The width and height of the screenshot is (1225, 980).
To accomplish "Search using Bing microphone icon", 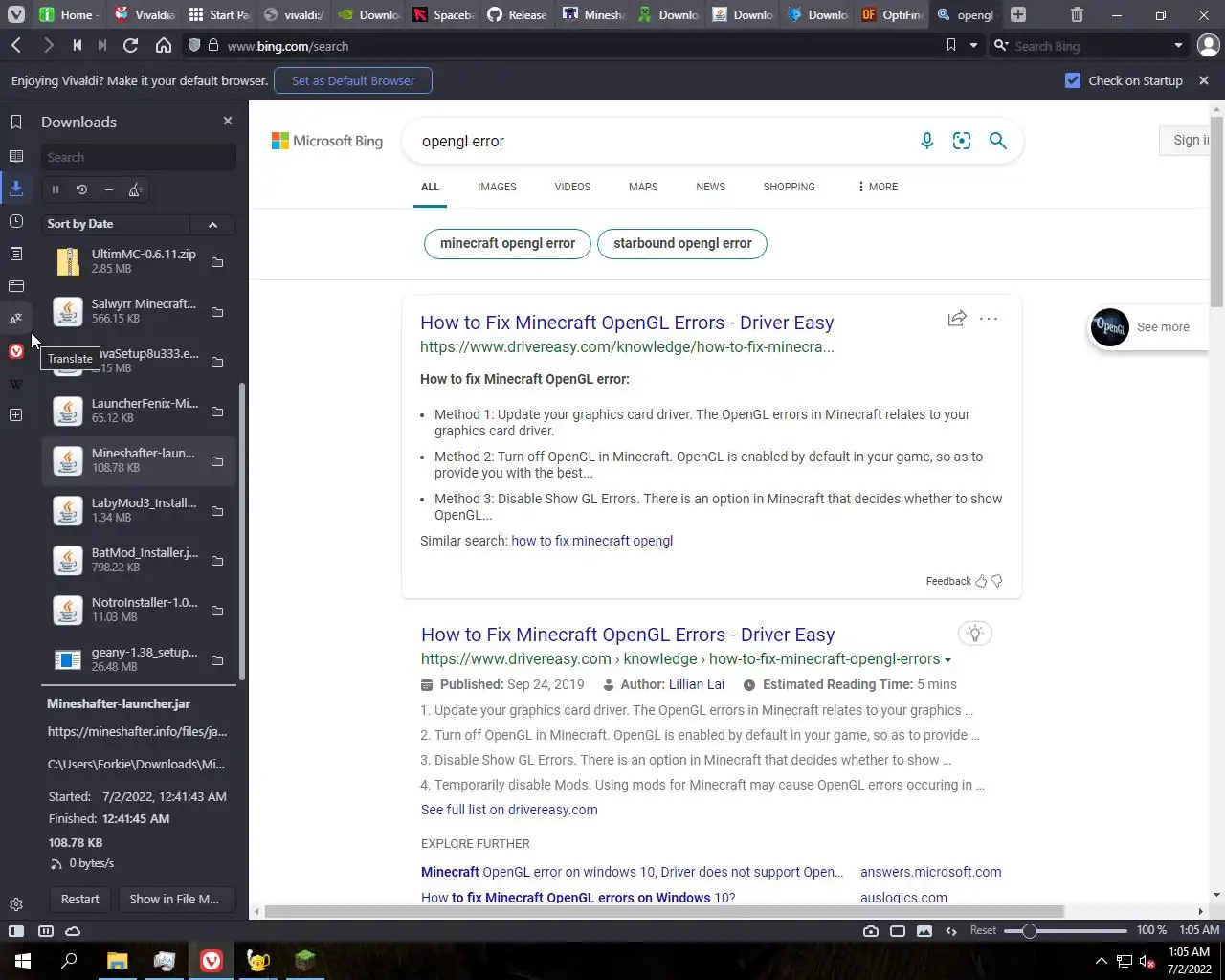I will pyautogui.click(x=926, y=141).
